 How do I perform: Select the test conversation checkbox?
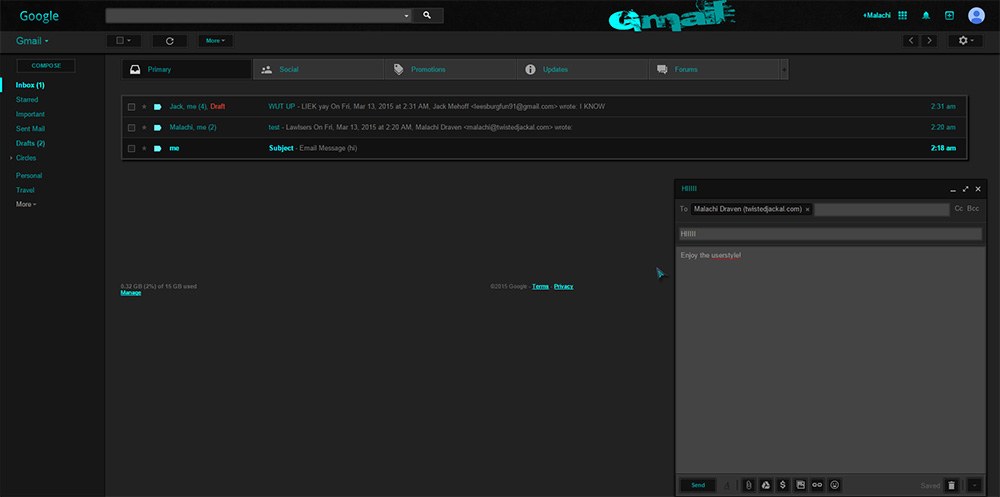pos(131,128)
